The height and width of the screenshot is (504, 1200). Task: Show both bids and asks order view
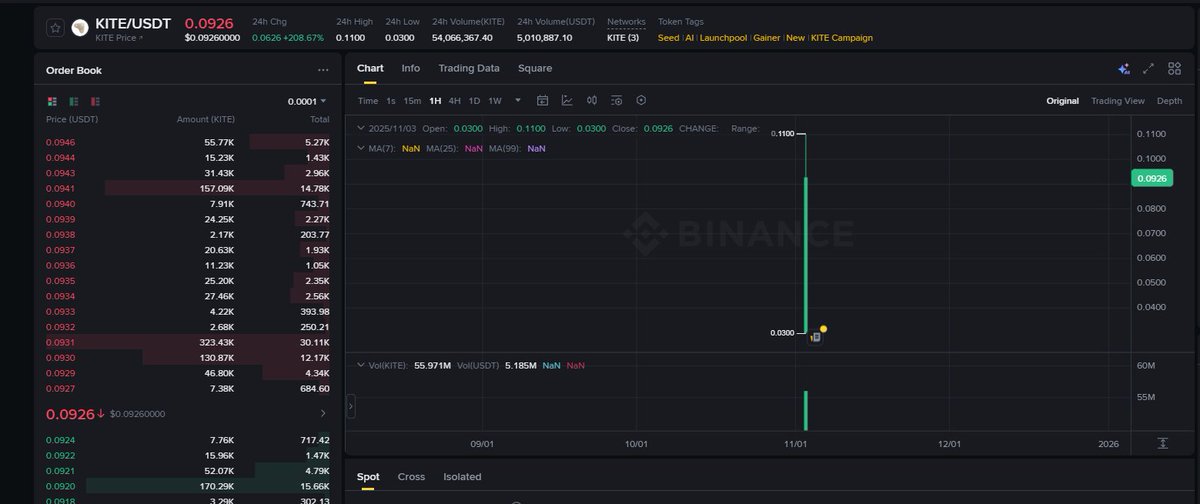click(x=52, y=101)
